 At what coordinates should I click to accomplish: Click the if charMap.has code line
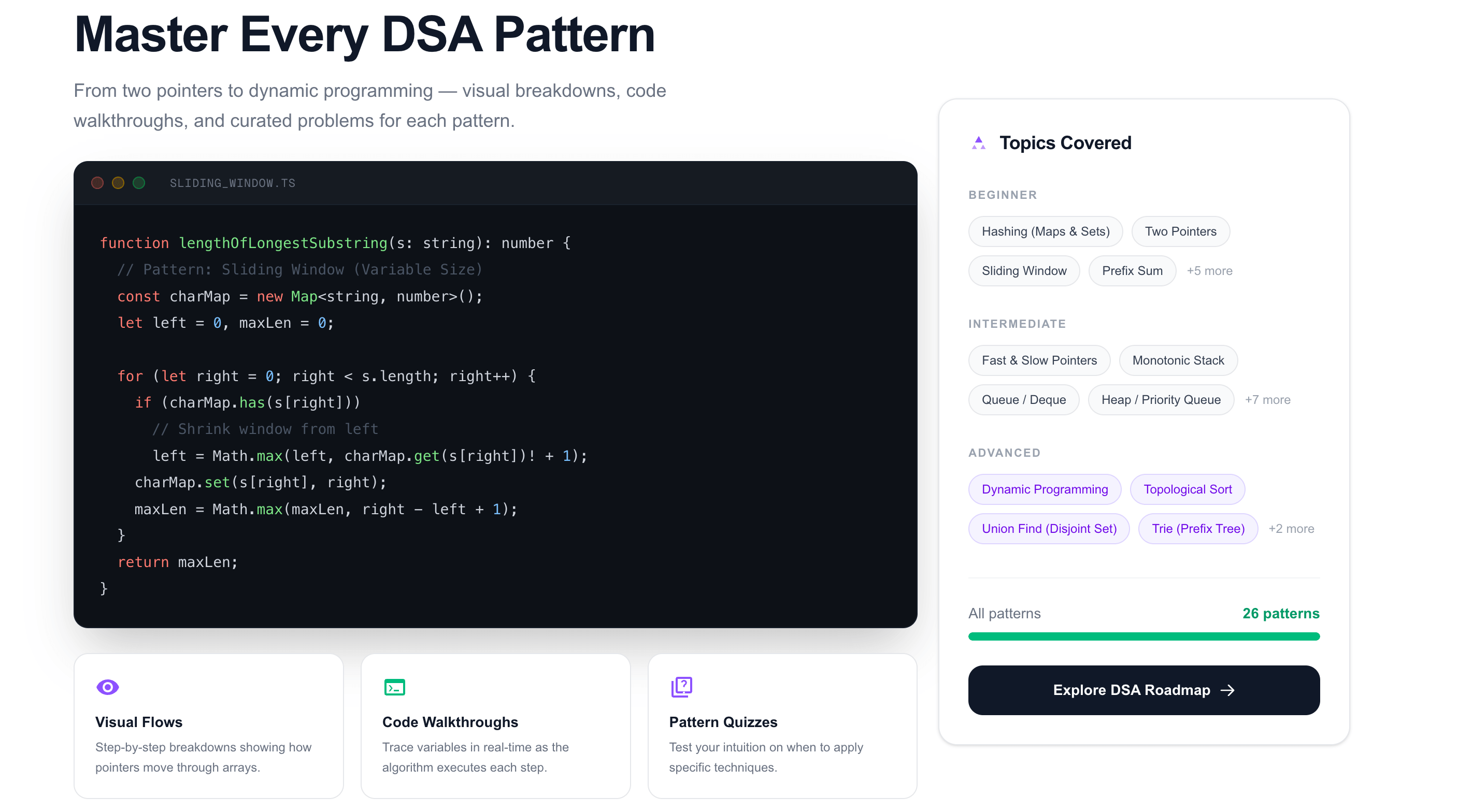tap(247, 403)
